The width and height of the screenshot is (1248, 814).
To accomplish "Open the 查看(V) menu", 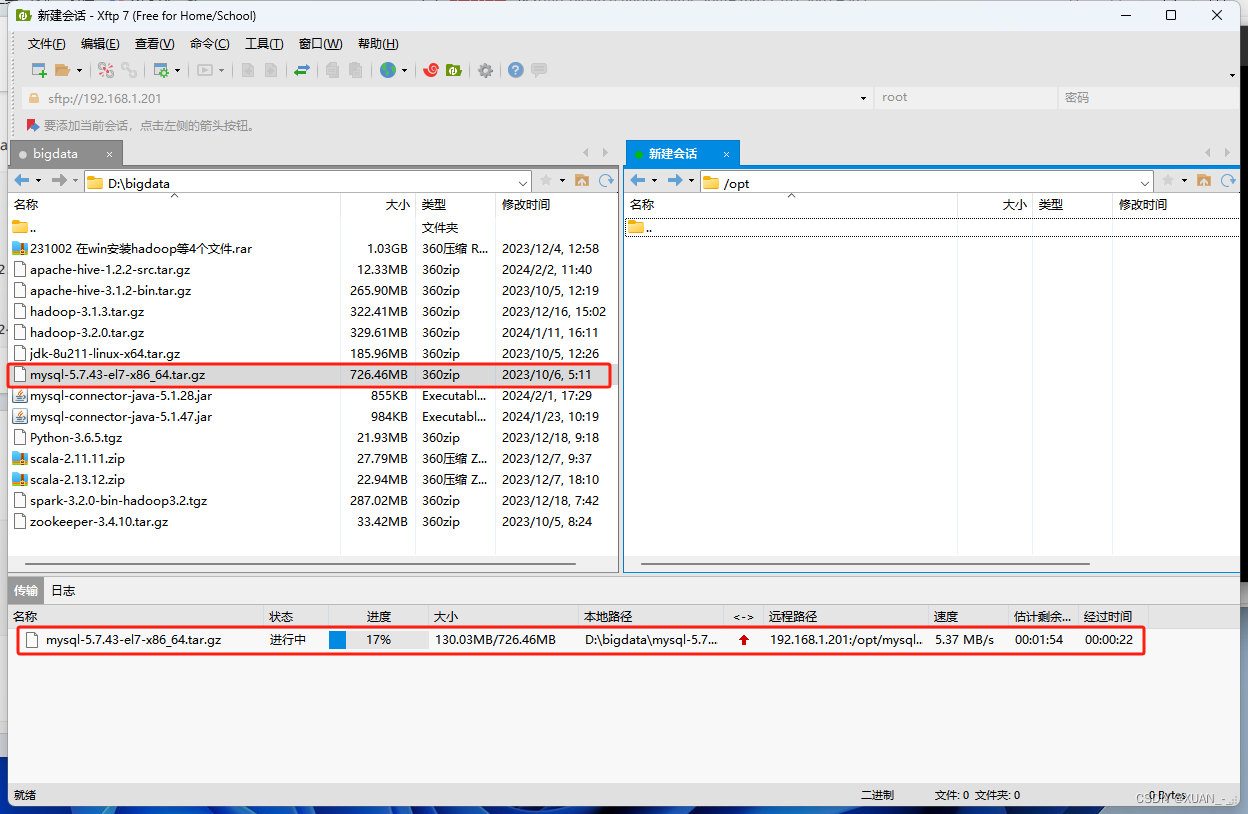I will (154, 44).
